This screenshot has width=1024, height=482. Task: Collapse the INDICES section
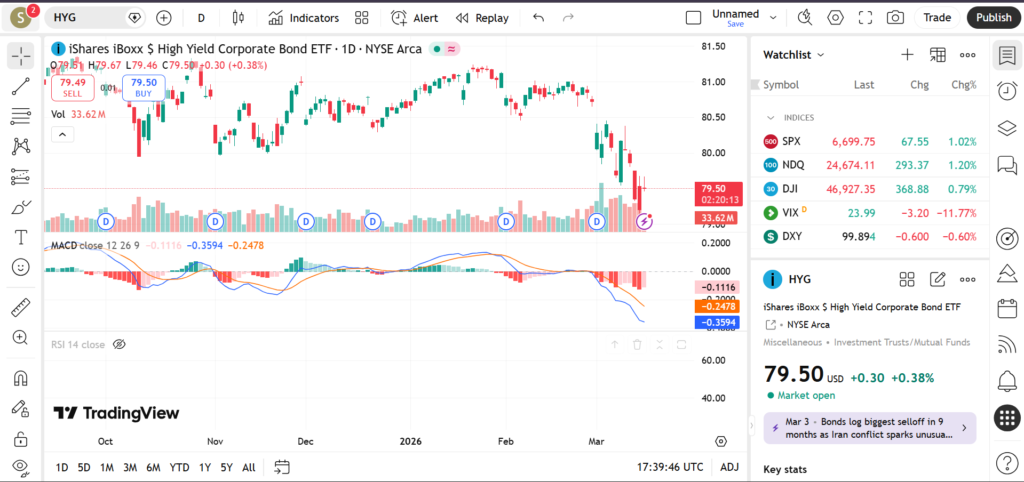[x=771, y=117]
